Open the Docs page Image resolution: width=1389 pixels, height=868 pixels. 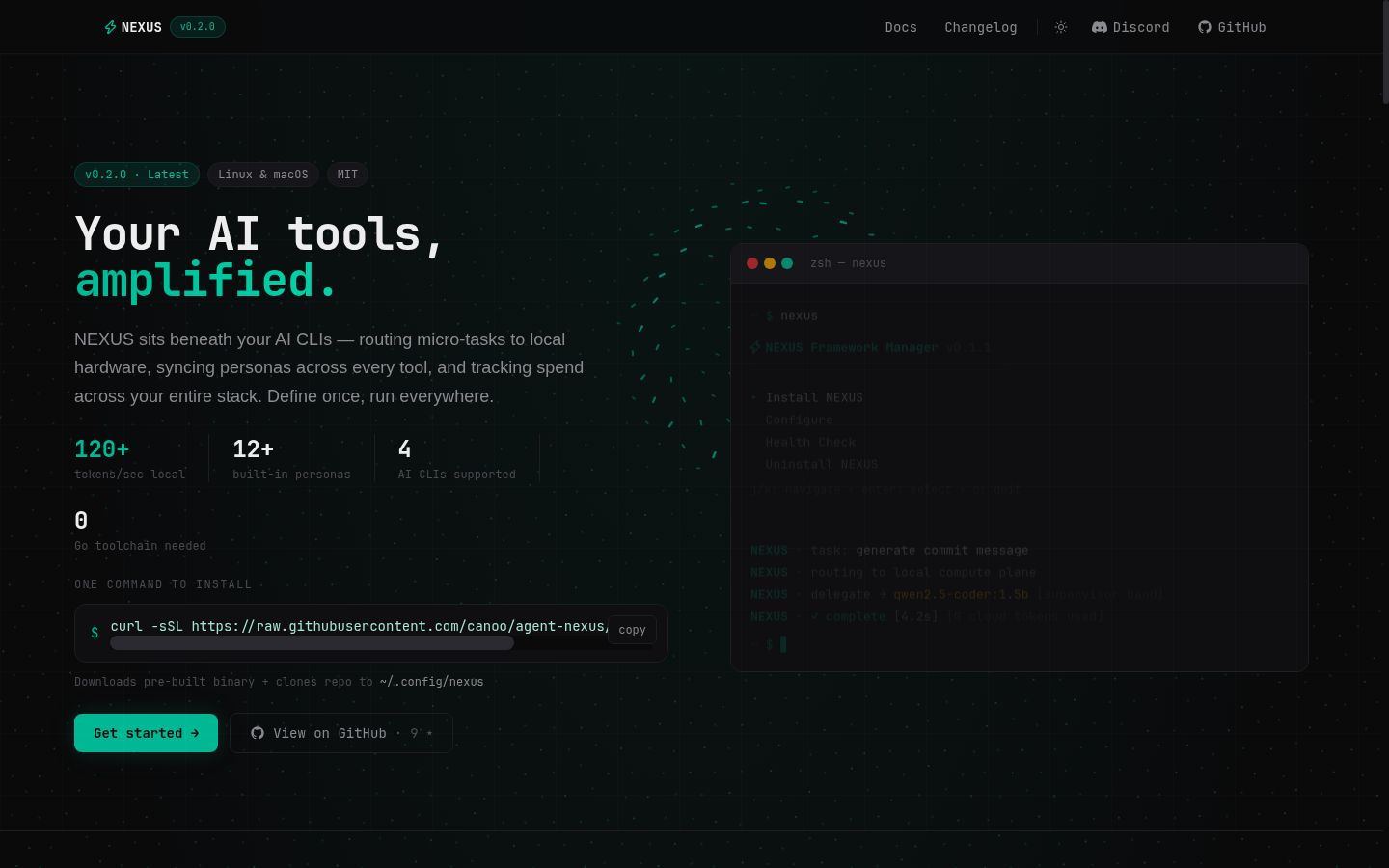click(901, 27)
